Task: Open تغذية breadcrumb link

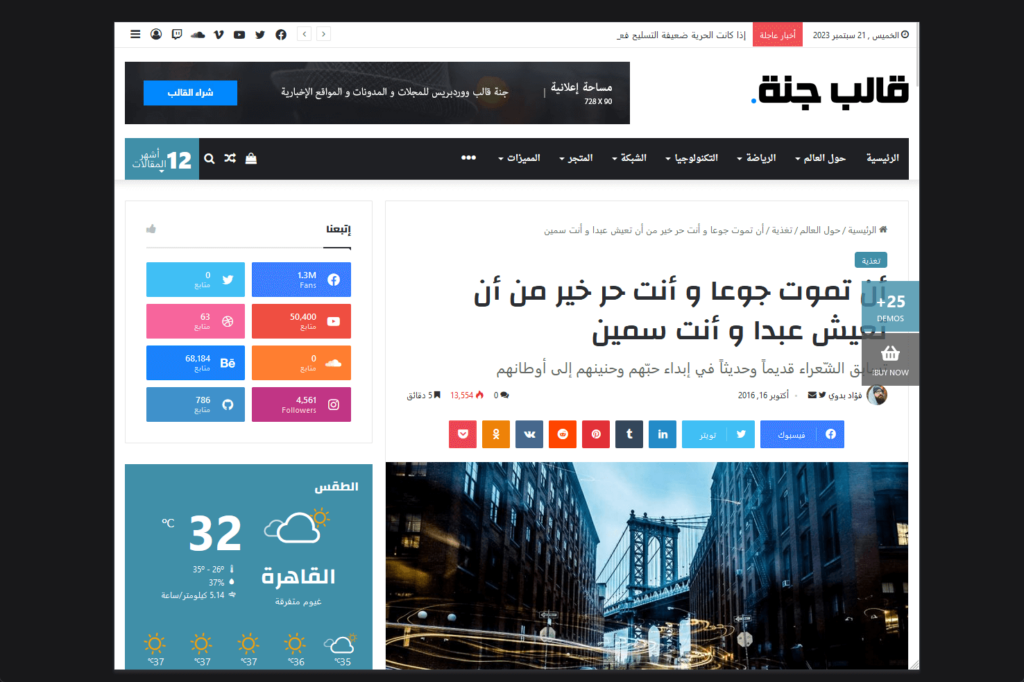Action: click(782, 230)
